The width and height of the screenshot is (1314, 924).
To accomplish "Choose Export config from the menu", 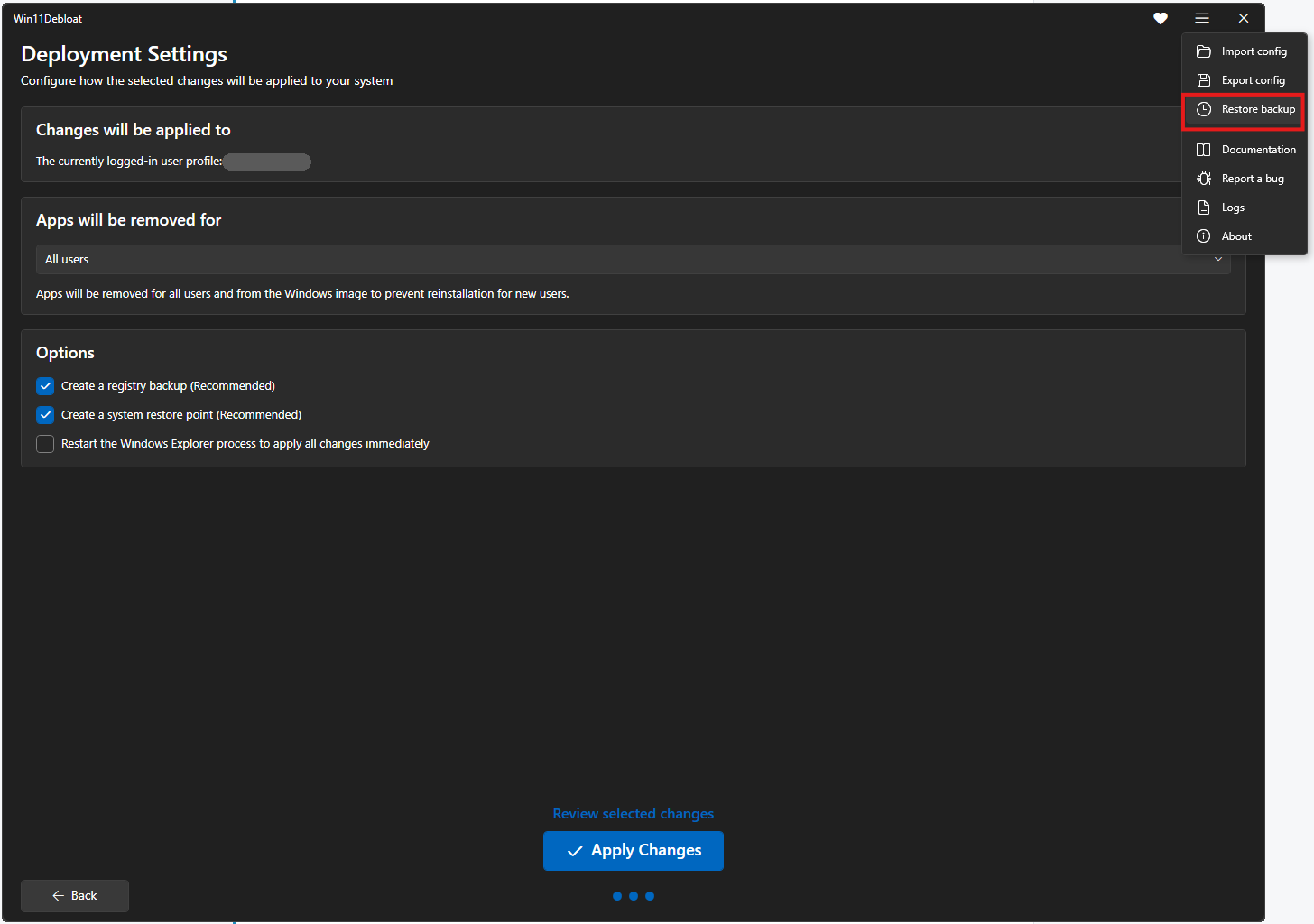I will point(1245,80).
